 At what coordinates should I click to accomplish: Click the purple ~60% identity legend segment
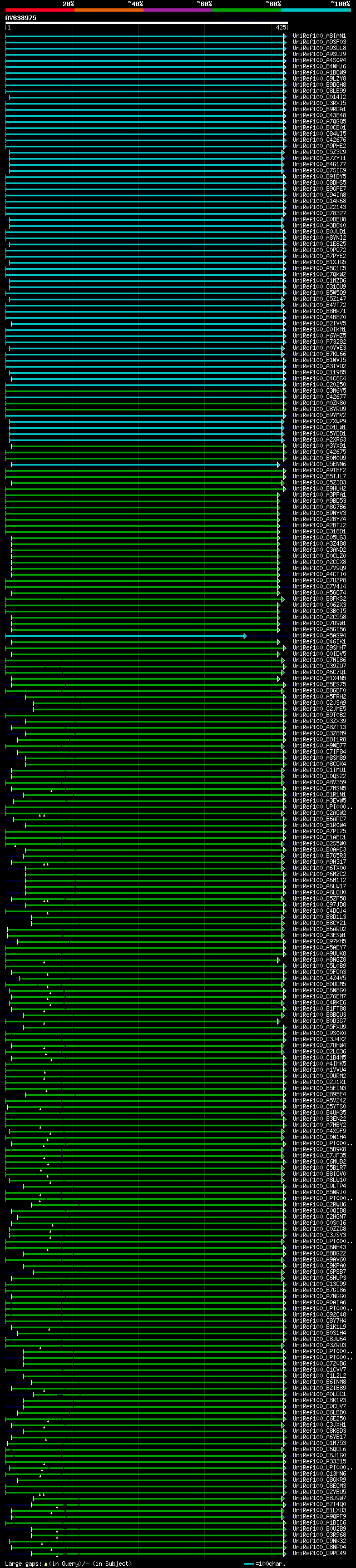coord(179,10)
